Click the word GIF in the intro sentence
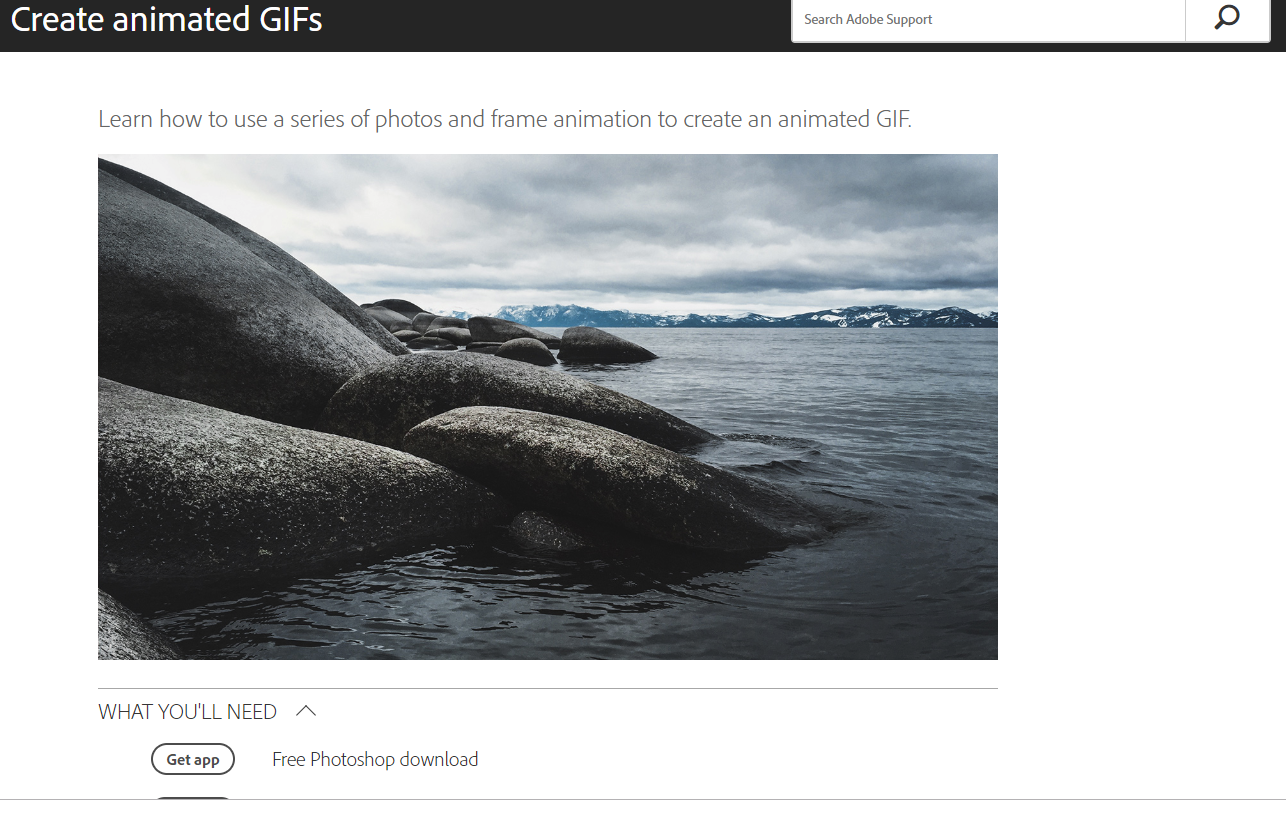This screenshot has width=1286, height=840. point(887,119)
